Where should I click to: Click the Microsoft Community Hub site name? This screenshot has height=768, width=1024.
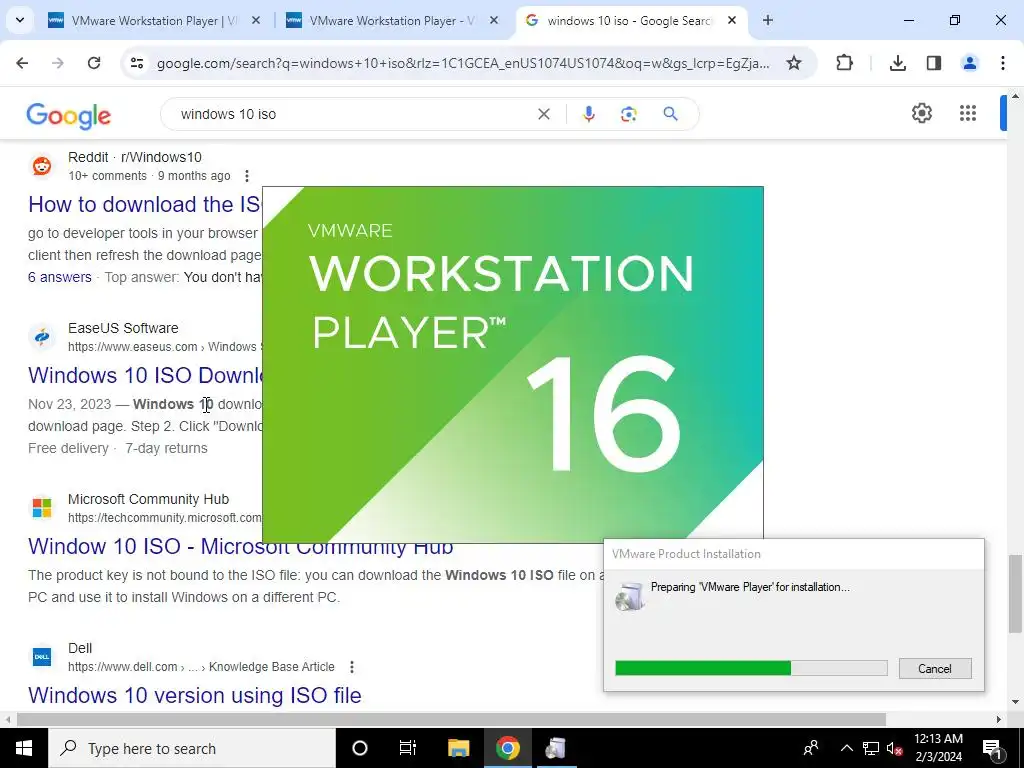(148, 499)
